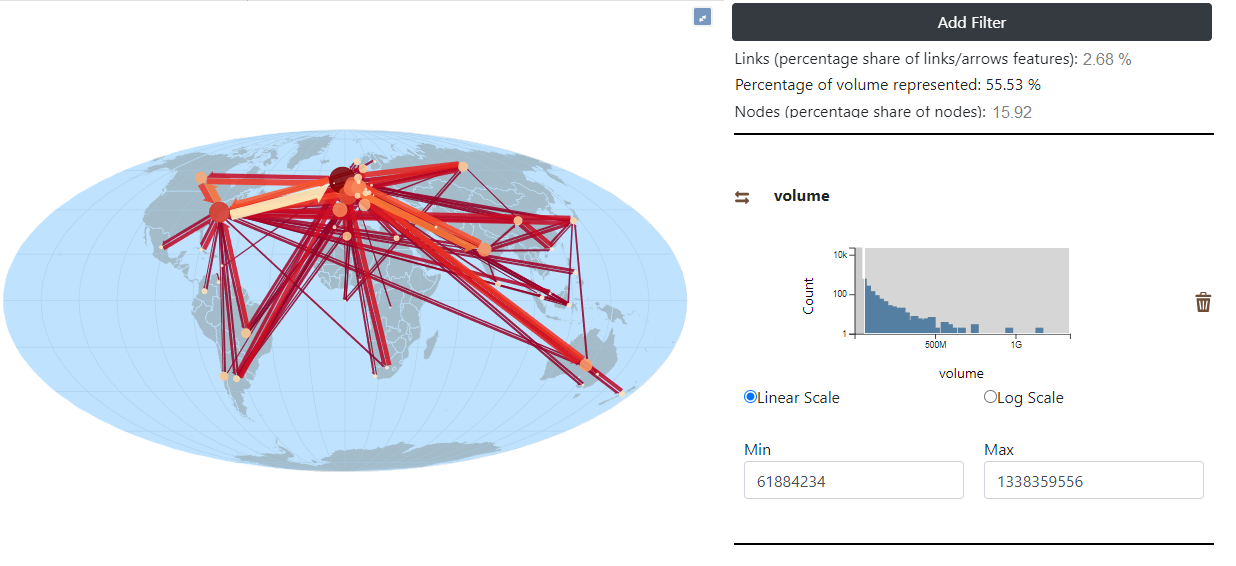The height and width of the screenshot is (566, 1236).
Task: Click the orange node in northern Russia
Action: click(x=463, y=167)
